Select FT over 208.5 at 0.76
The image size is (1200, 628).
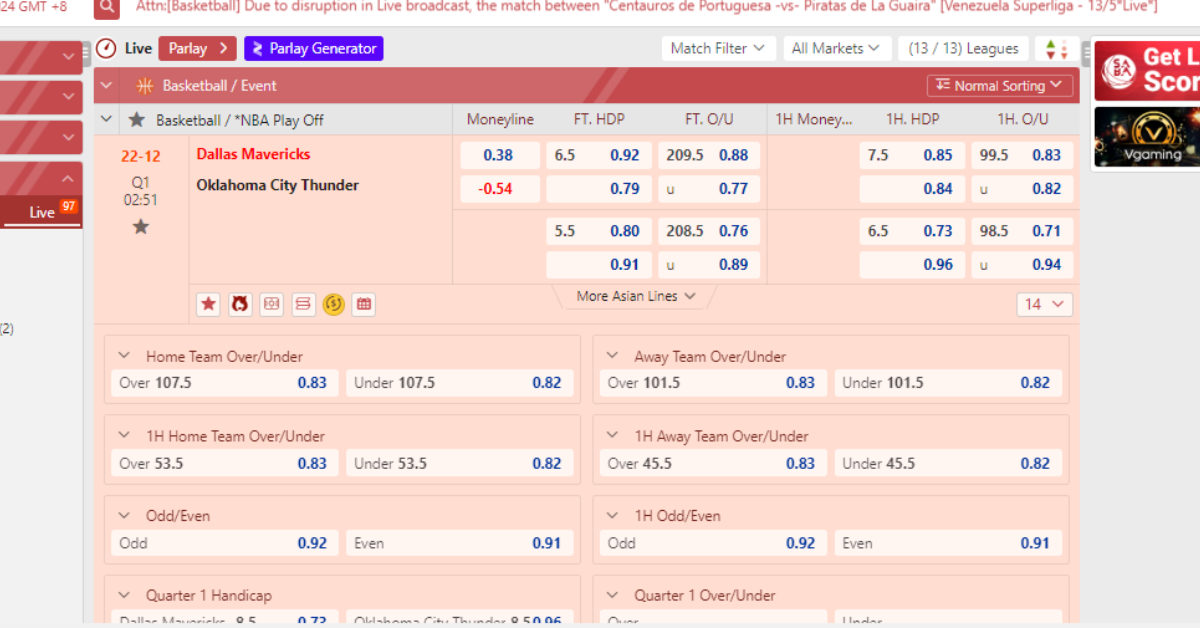(x=709, y=231)
